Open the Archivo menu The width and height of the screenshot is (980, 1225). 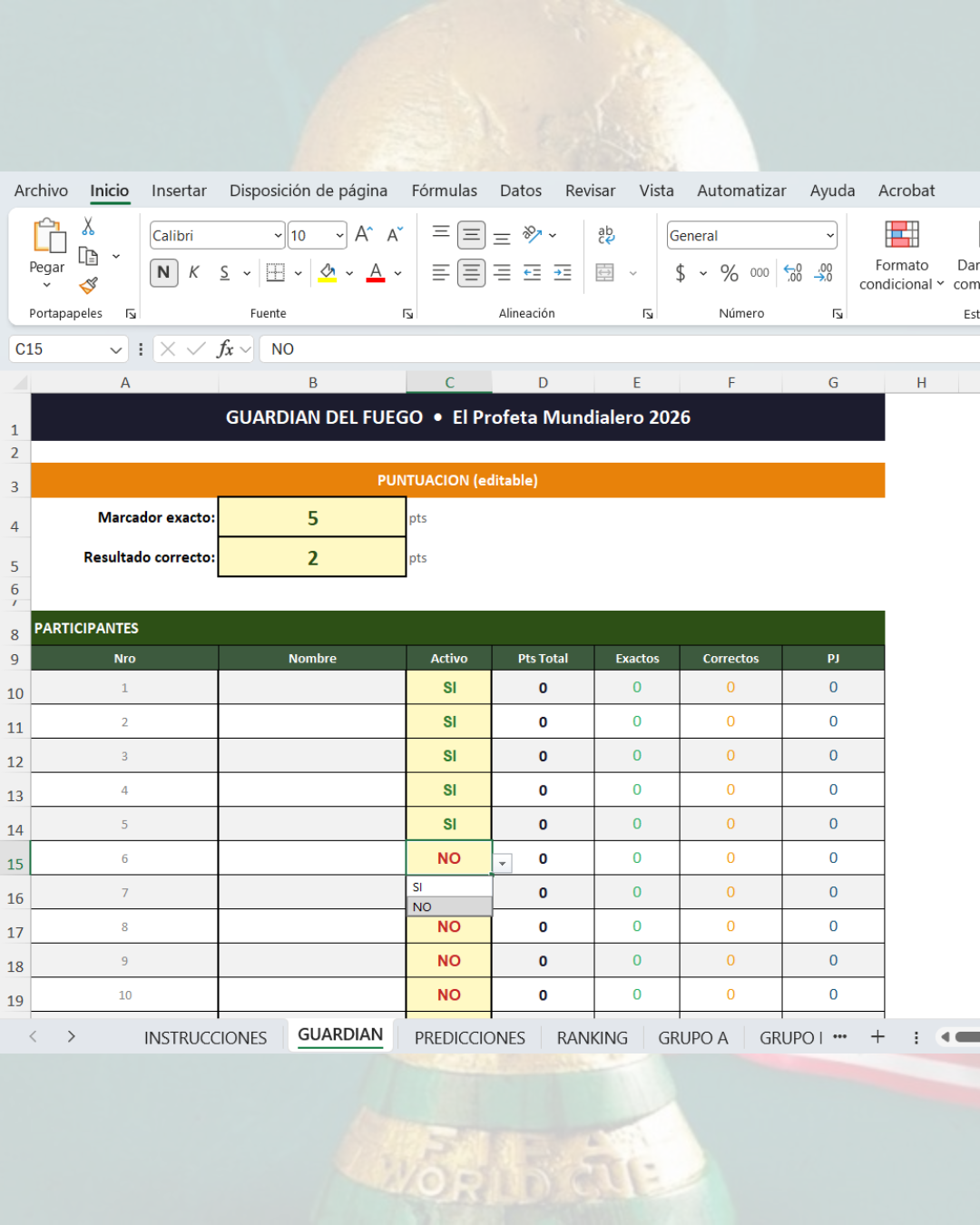(41, 191)
